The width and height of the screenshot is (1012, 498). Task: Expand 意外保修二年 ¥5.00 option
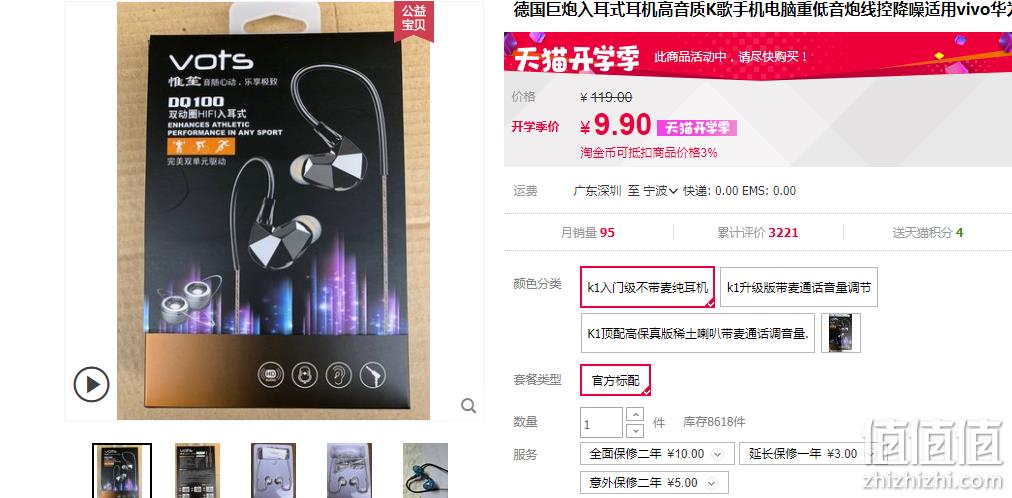pyautogui.click(x=654, y=483)
